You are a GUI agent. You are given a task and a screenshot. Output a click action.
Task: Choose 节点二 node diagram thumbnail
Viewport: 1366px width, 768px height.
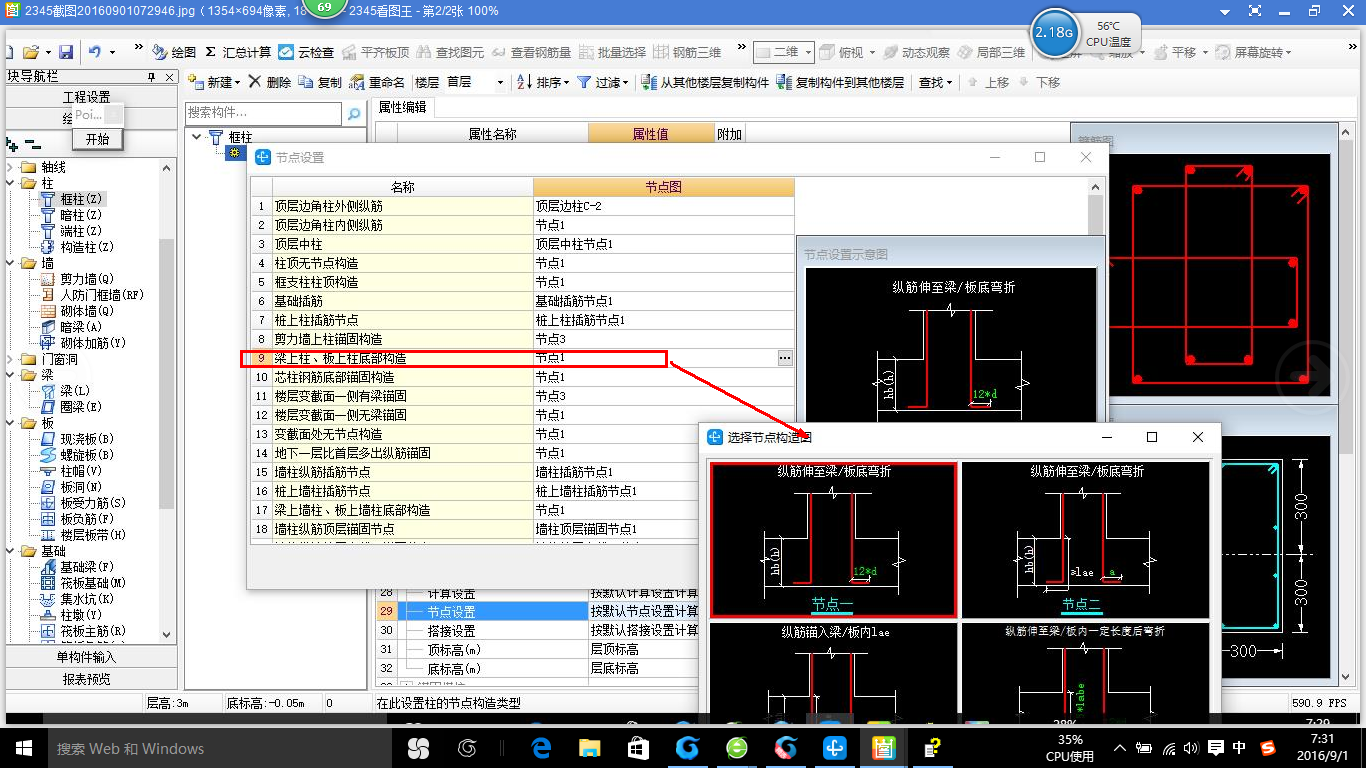pyautogui.click(x=1085, y=540)
